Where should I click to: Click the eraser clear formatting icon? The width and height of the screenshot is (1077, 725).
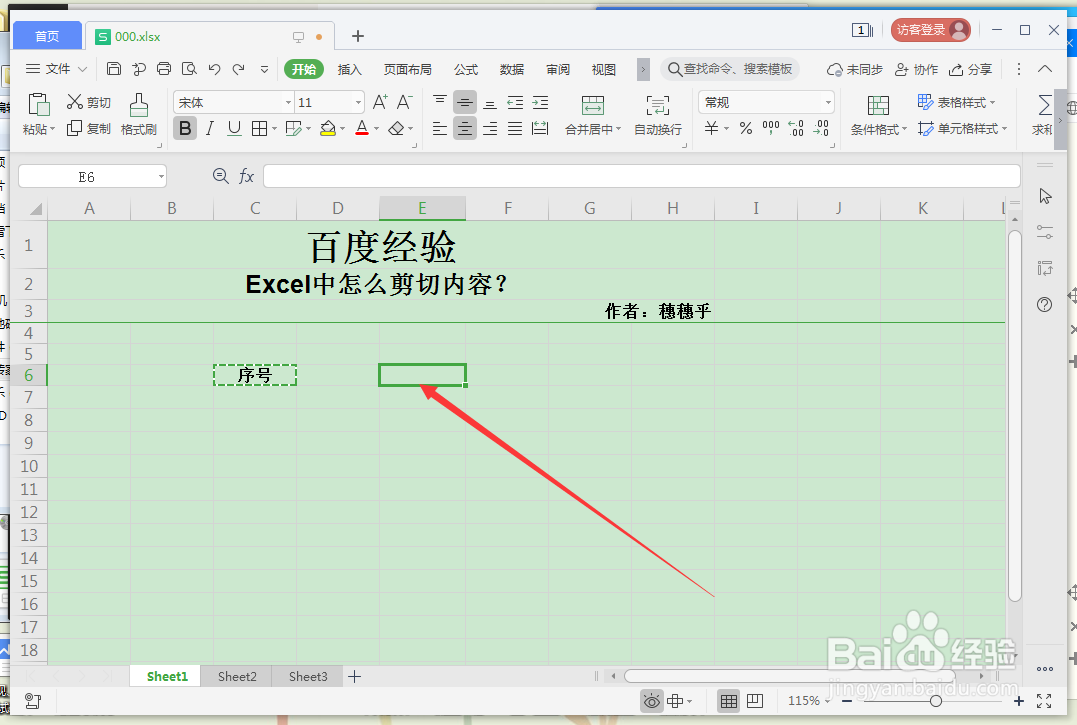tap(396, 128)
